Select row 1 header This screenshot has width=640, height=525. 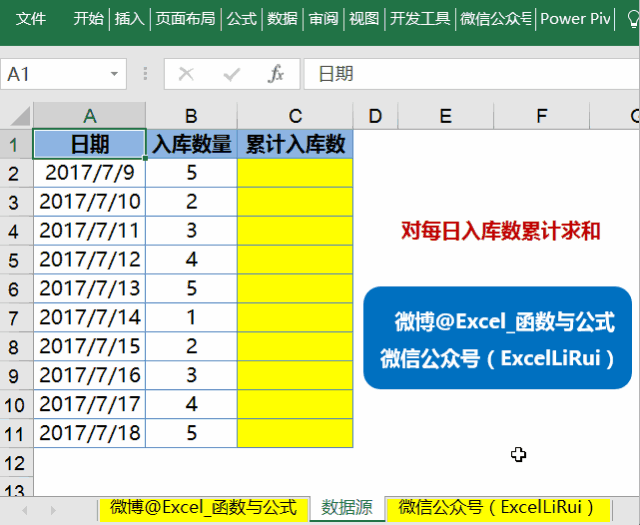16,144
